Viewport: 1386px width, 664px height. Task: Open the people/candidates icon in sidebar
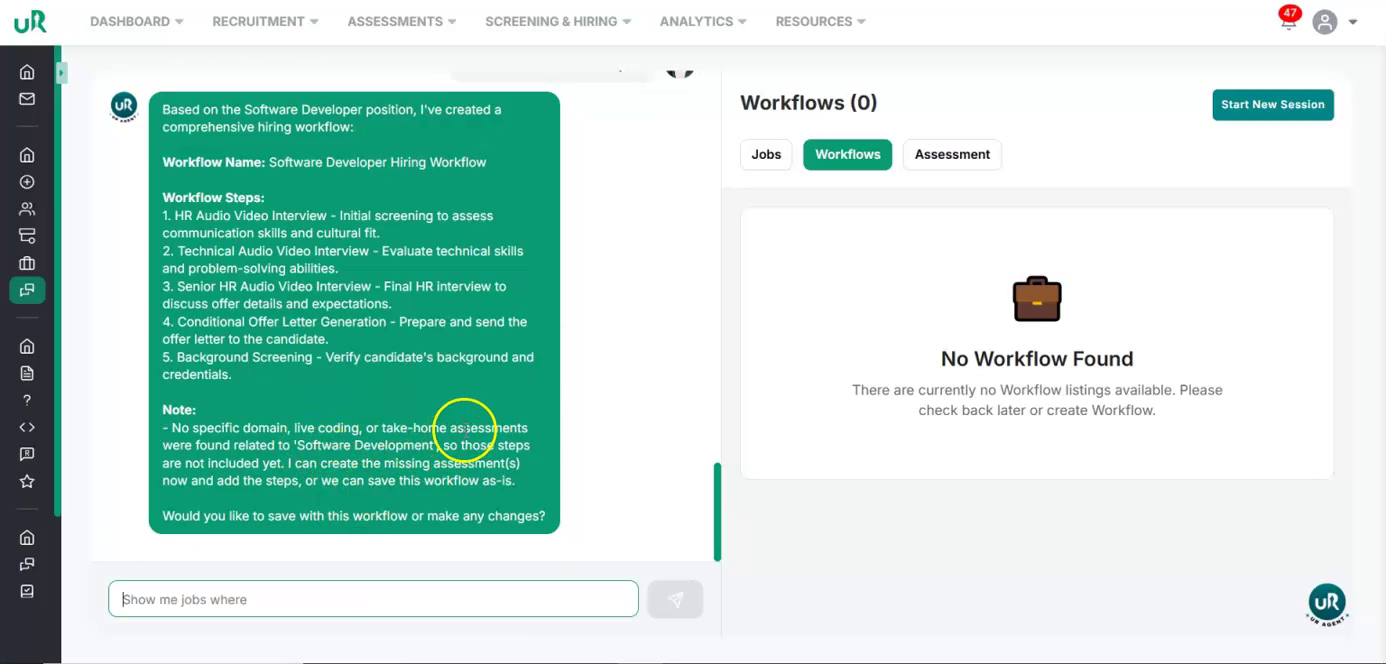27,209
